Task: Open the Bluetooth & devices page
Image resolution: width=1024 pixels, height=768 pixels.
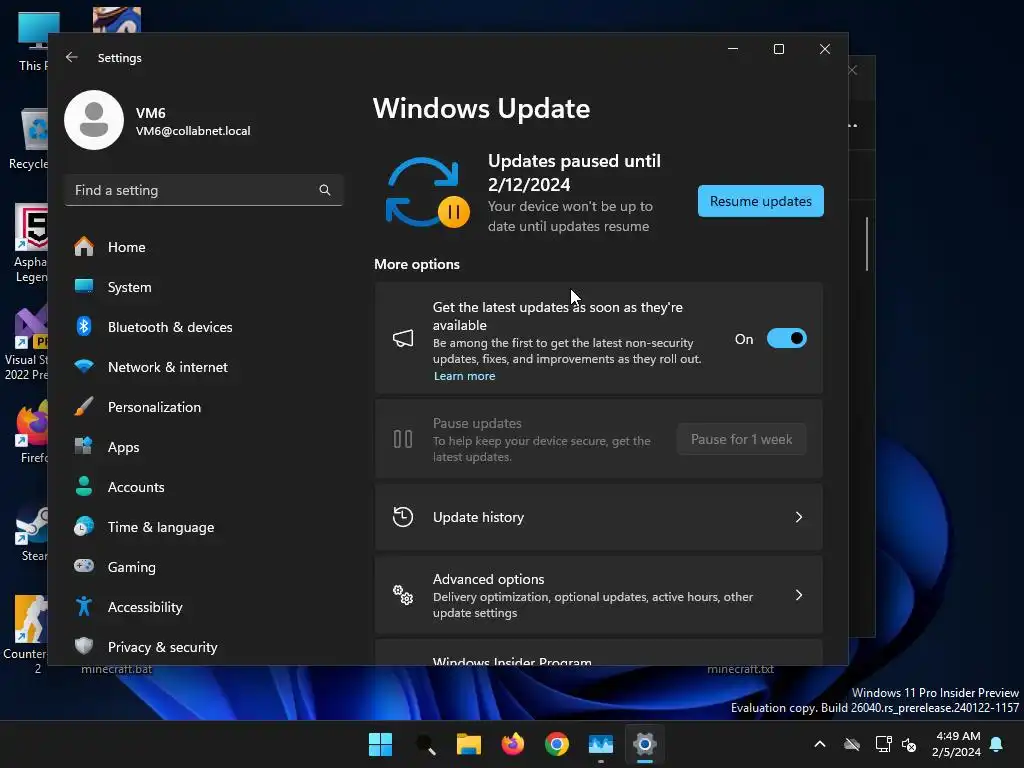Action: coord(170,327)
